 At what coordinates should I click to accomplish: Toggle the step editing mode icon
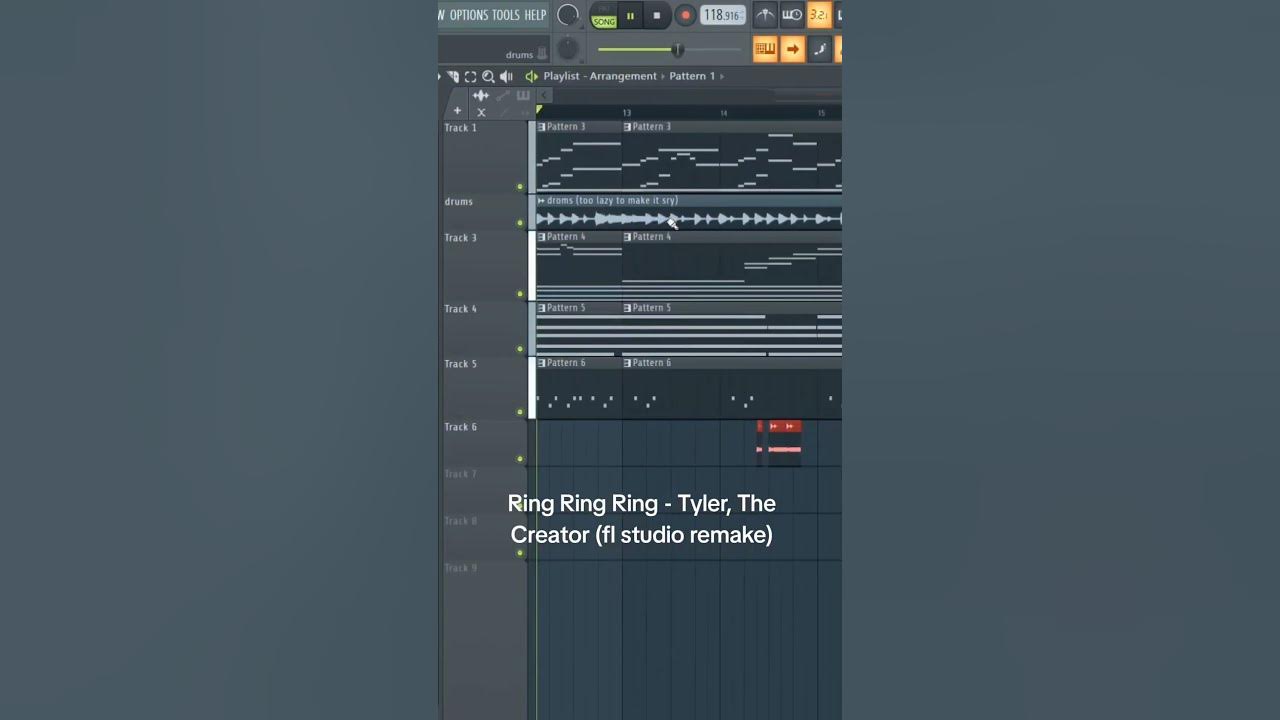819,49
